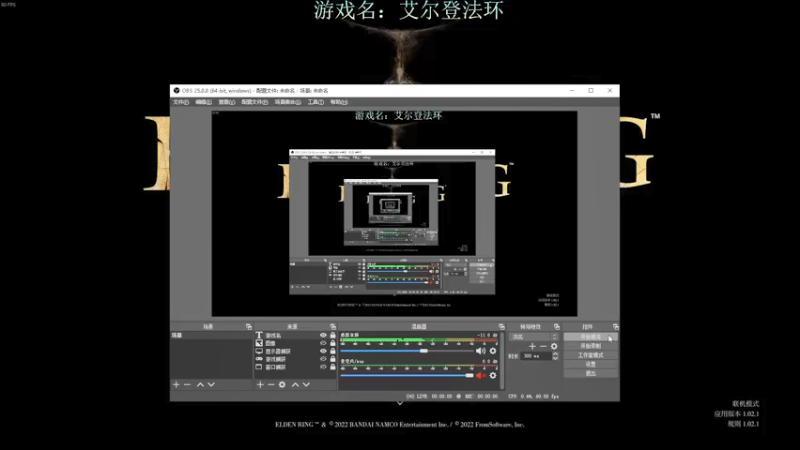
Task: Add a scene transition with plus icon
Action: coord(532,346)
